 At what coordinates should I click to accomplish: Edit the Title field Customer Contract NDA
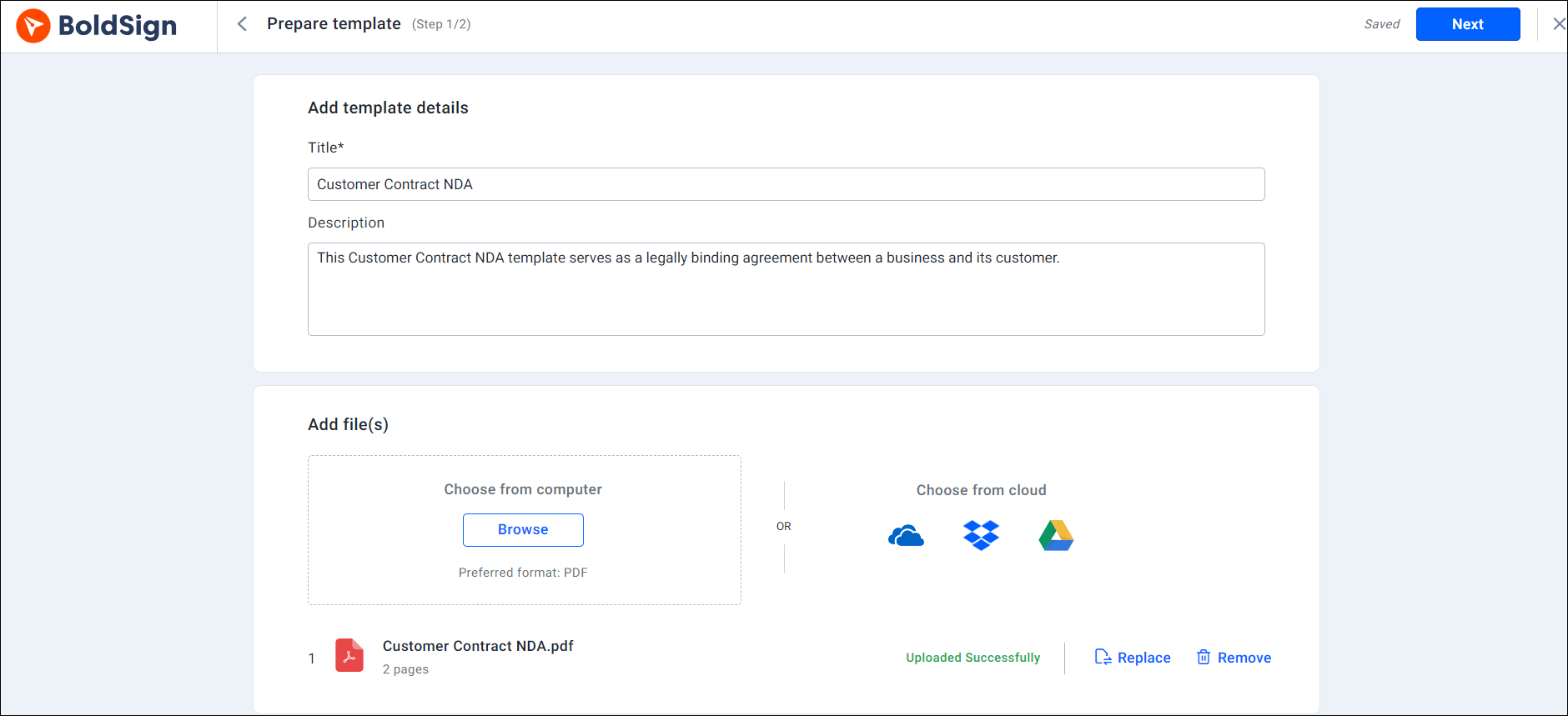coord(786,184)
